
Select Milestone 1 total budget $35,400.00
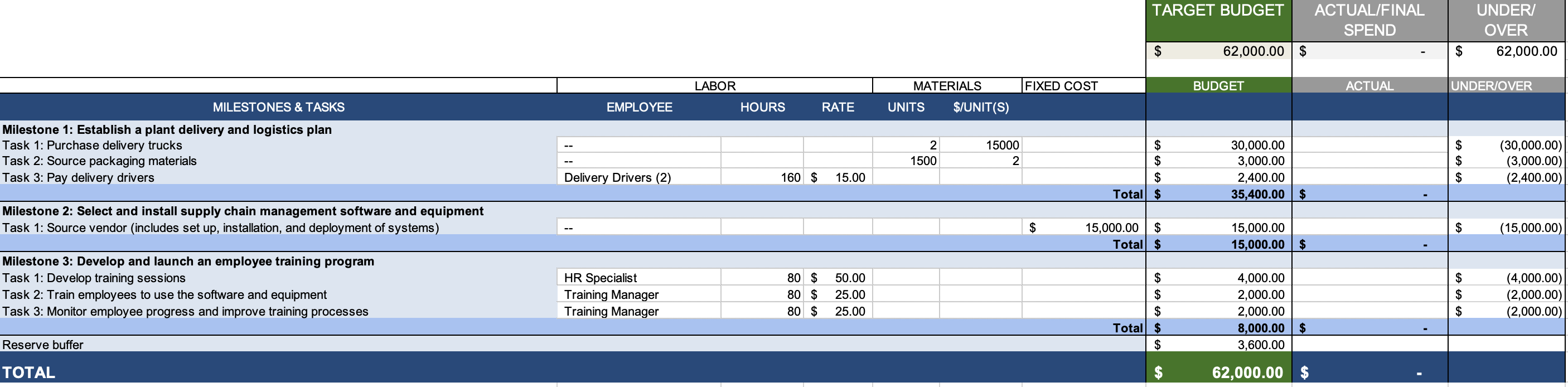1218,195
